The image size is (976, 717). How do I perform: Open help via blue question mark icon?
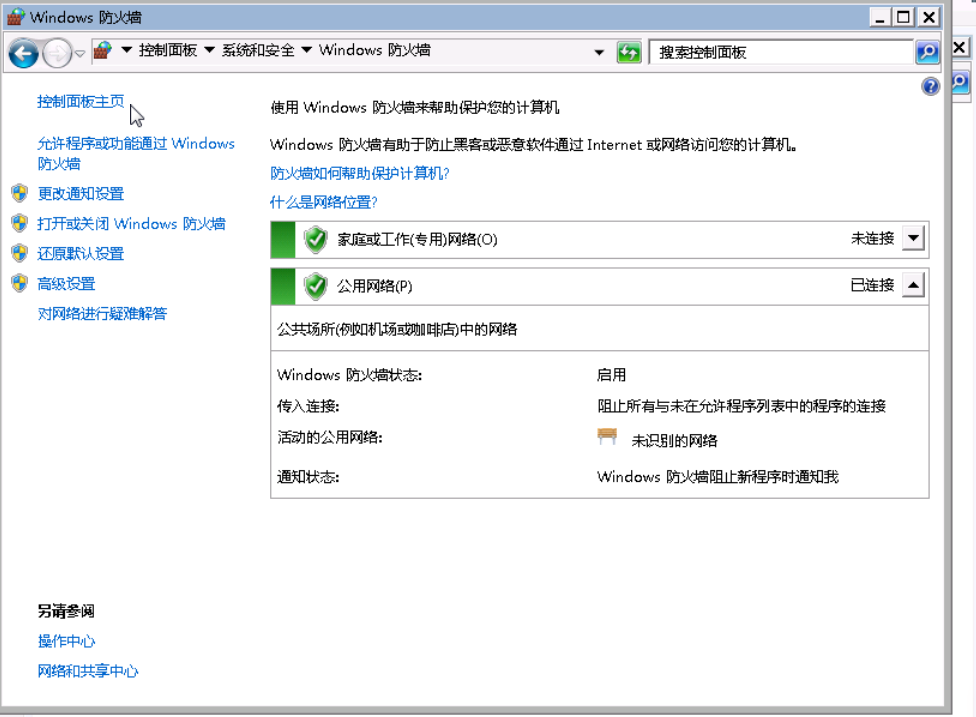(930, 87)
